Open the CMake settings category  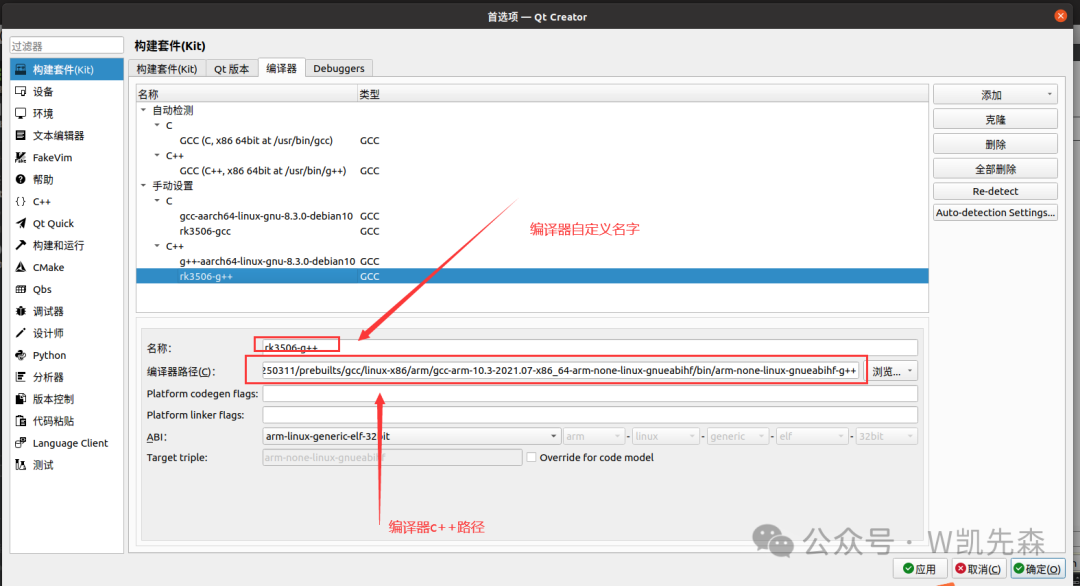pos(48,268)
